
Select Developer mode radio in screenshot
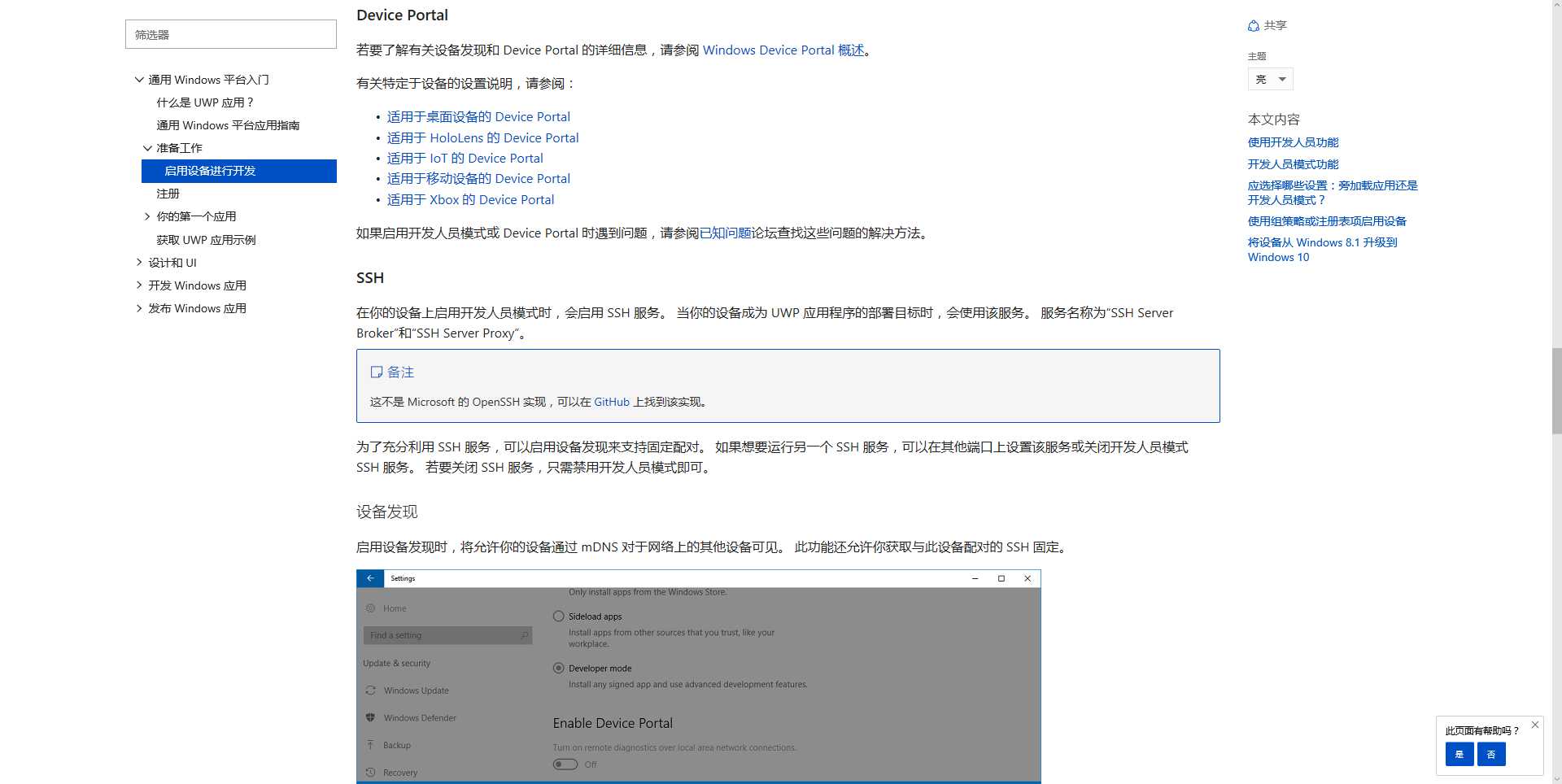point(559,669)
